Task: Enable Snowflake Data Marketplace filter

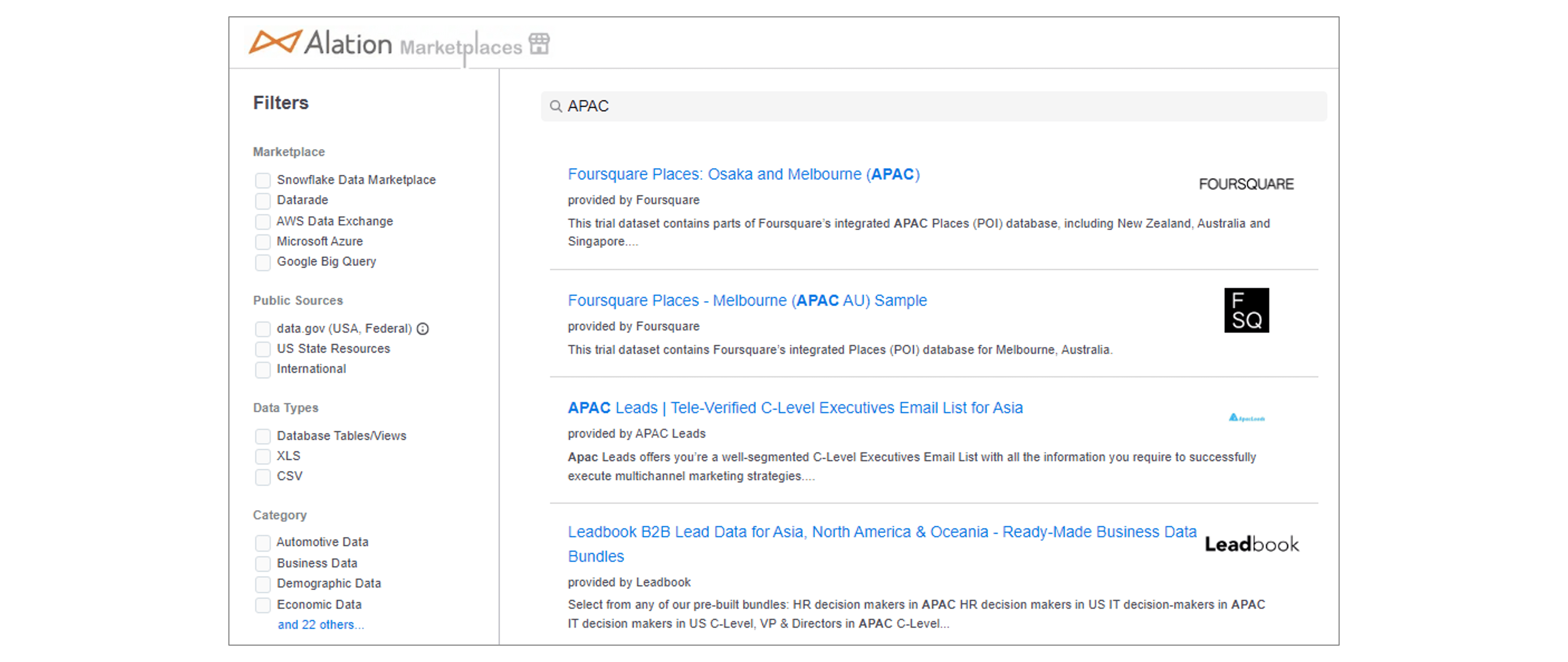Action: (262, 180)
